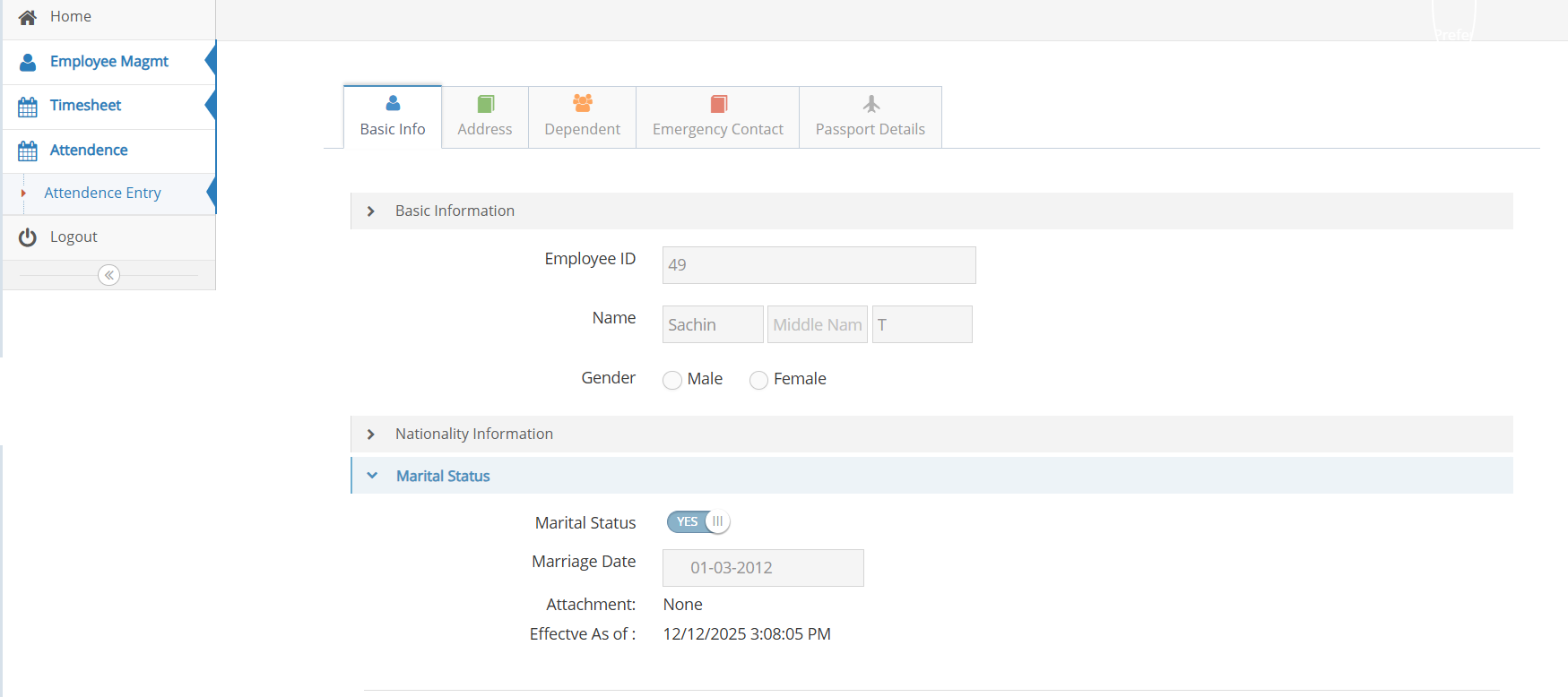Select the Female gender radio button

click(758, 381)
